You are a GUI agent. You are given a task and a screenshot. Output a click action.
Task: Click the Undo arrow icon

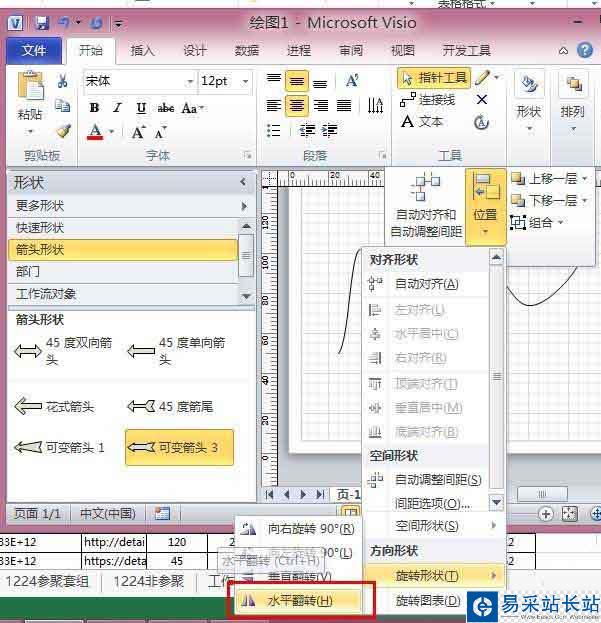click(x=64, y=23)
